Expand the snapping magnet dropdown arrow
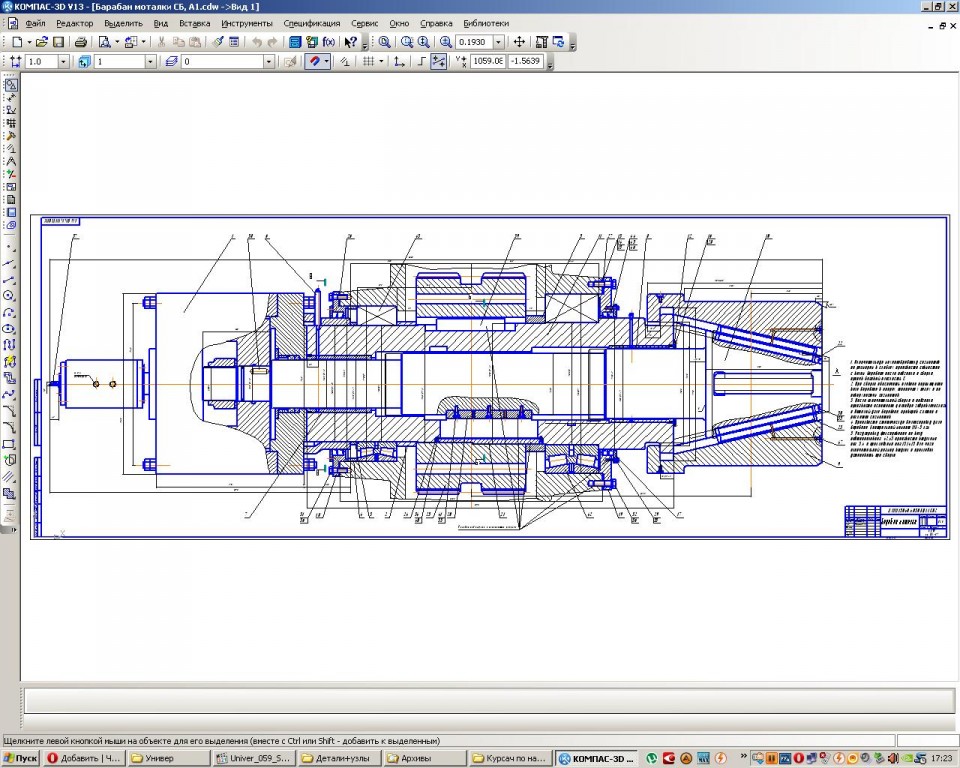960x768 pixels. [326, 61]
